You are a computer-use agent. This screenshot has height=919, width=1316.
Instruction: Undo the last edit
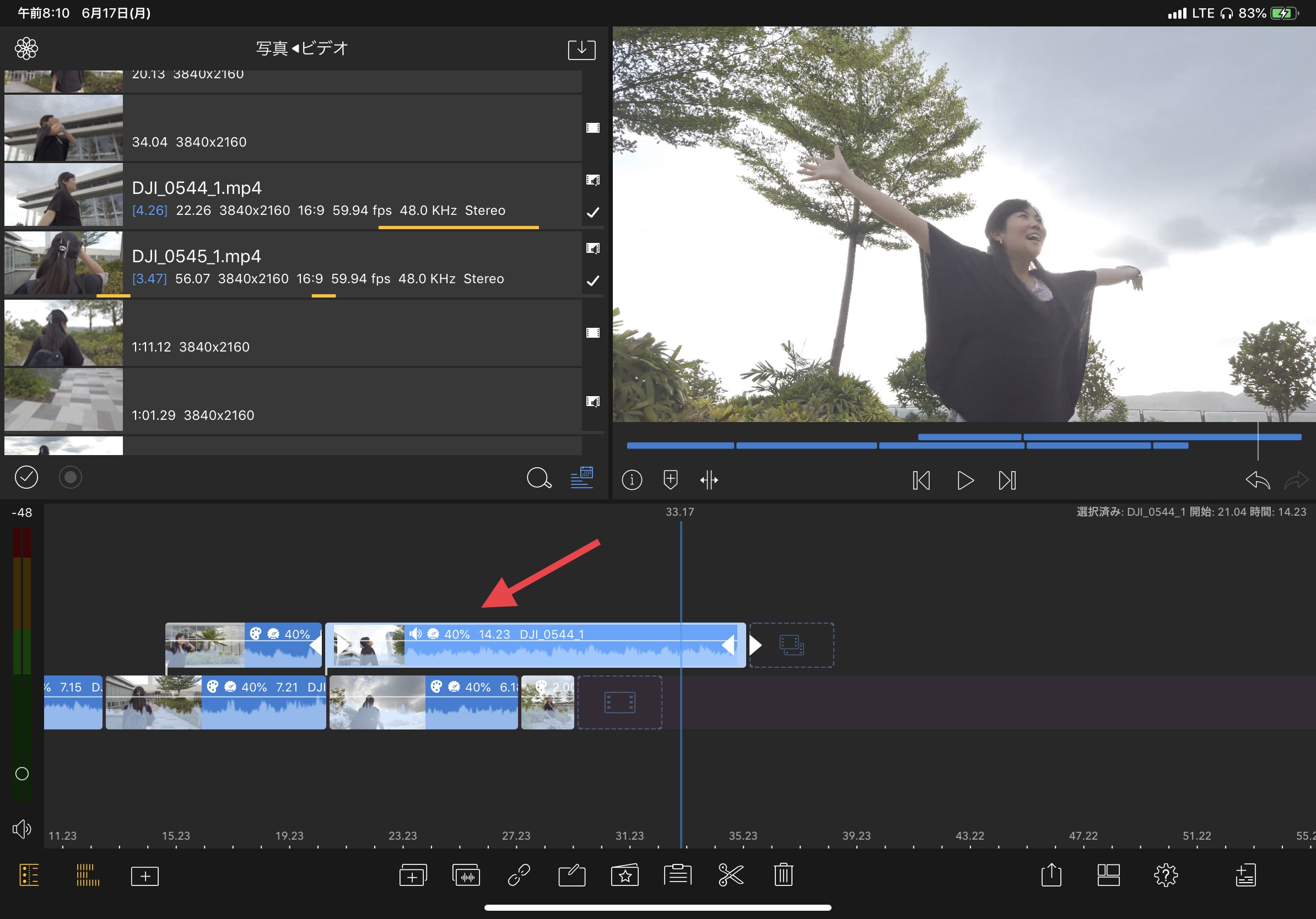click(x=1258, y=479)
